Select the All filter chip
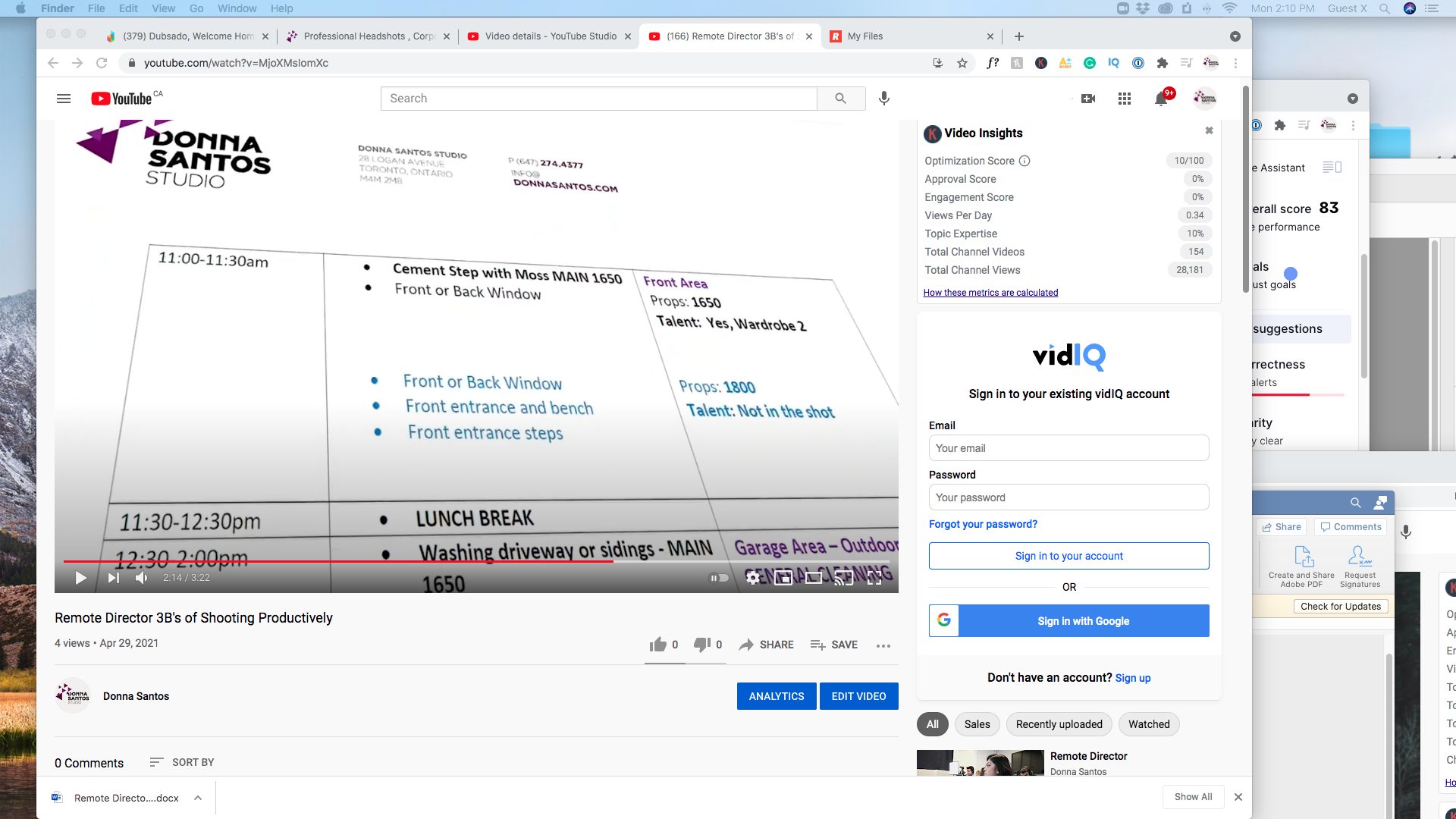This screenshot has height=819, width=1456. [932, 724]
